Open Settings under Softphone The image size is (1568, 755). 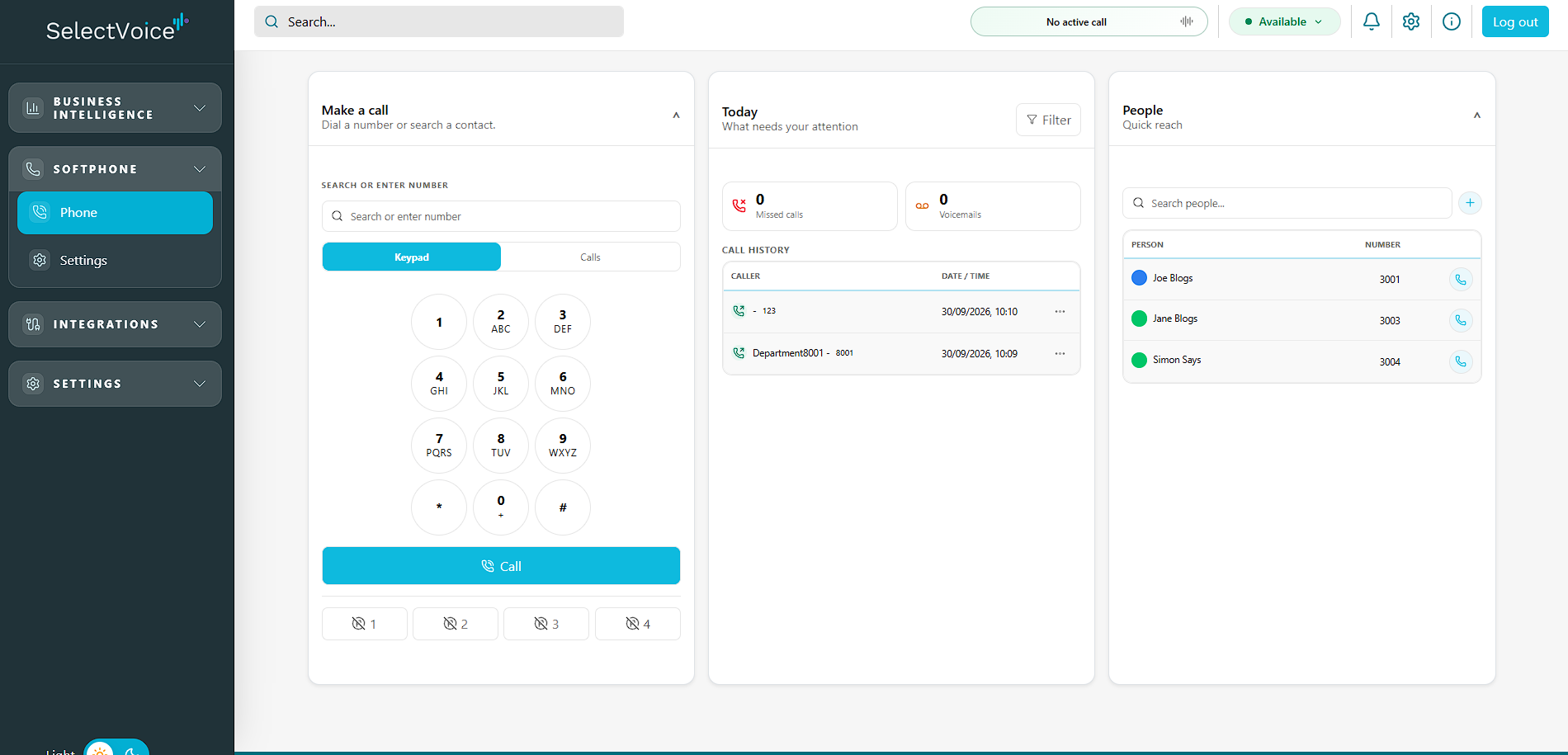click(115, 261)
